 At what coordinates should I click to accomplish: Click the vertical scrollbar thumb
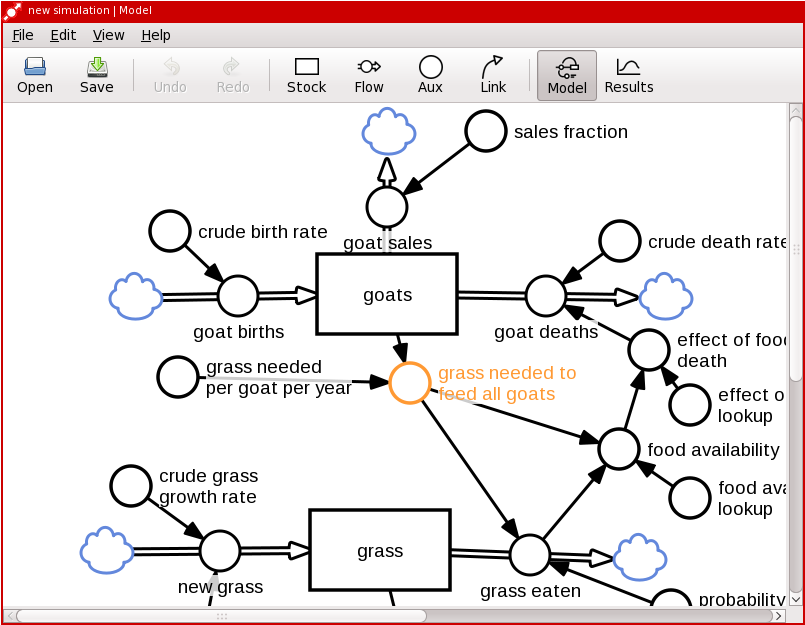[x=796, y=240]
